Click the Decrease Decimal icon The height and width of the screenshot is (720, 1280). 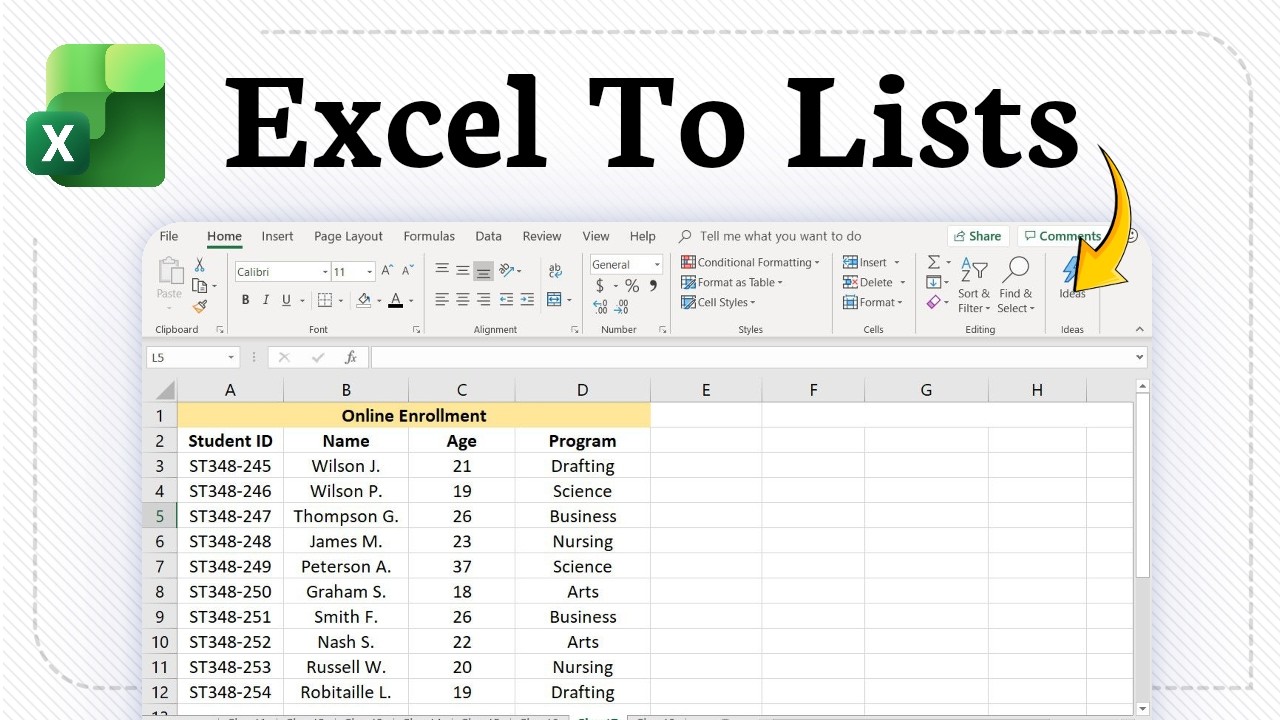[622, 308]
